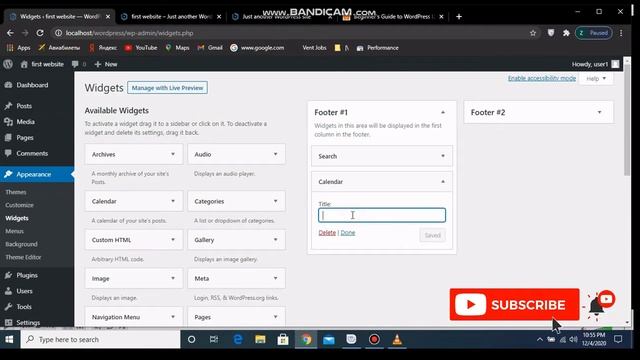Open the VLC icon on the taskbar
The height and width of the screenshot is (360, 640).
(x=397, y=339)
